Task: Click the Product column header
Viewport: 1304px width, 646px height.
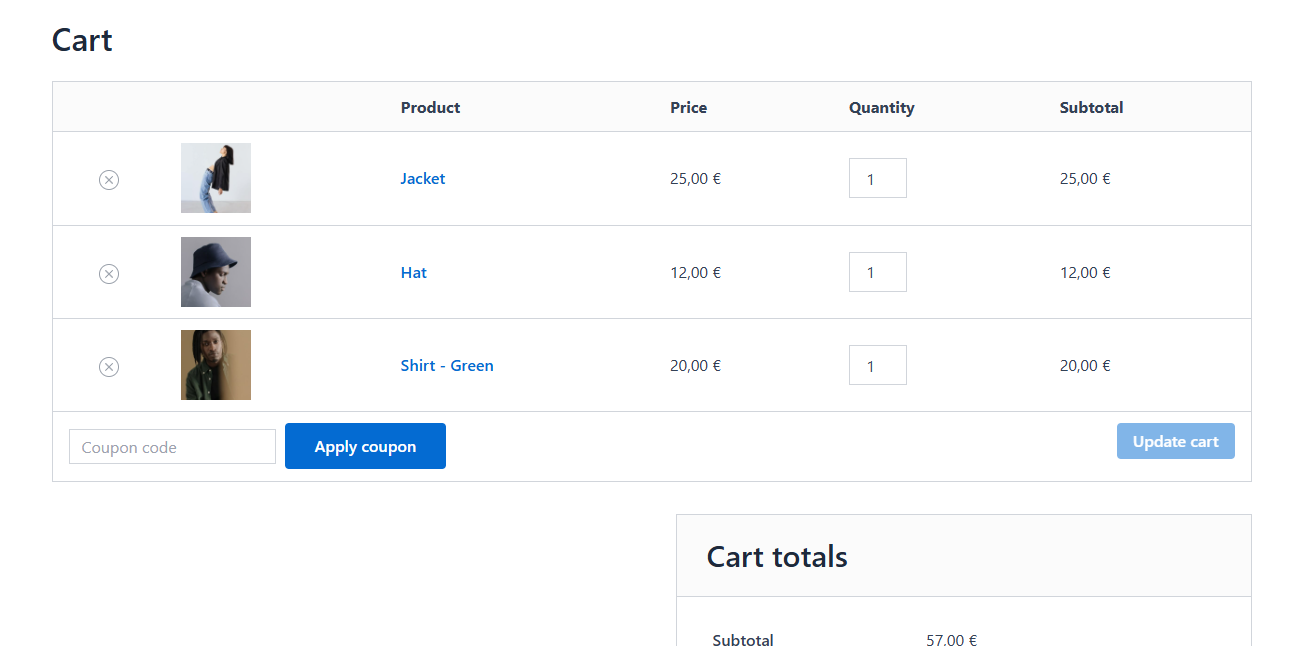Action: point(430,107)
